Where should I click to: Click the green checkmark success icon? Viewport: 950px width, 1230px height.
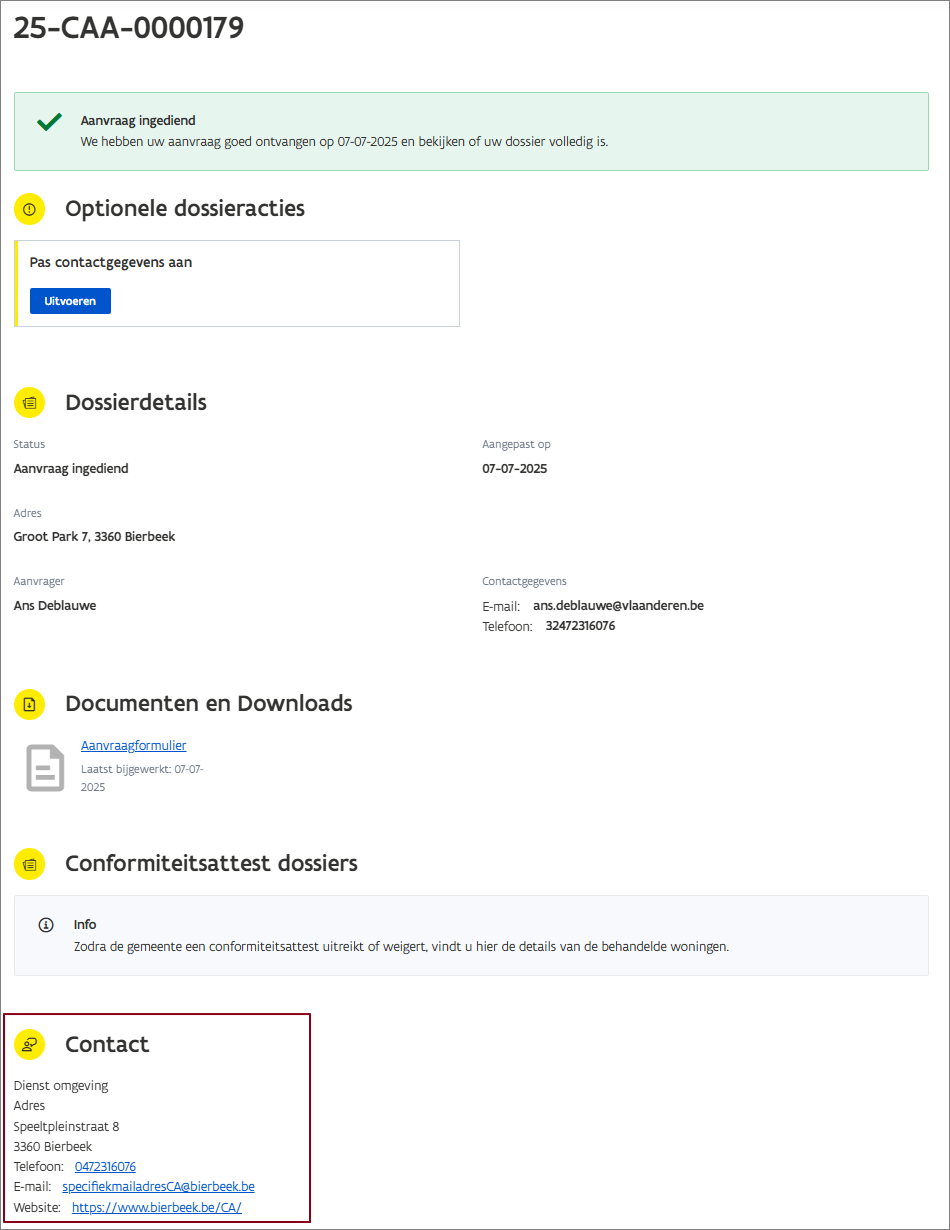(49, 122)
